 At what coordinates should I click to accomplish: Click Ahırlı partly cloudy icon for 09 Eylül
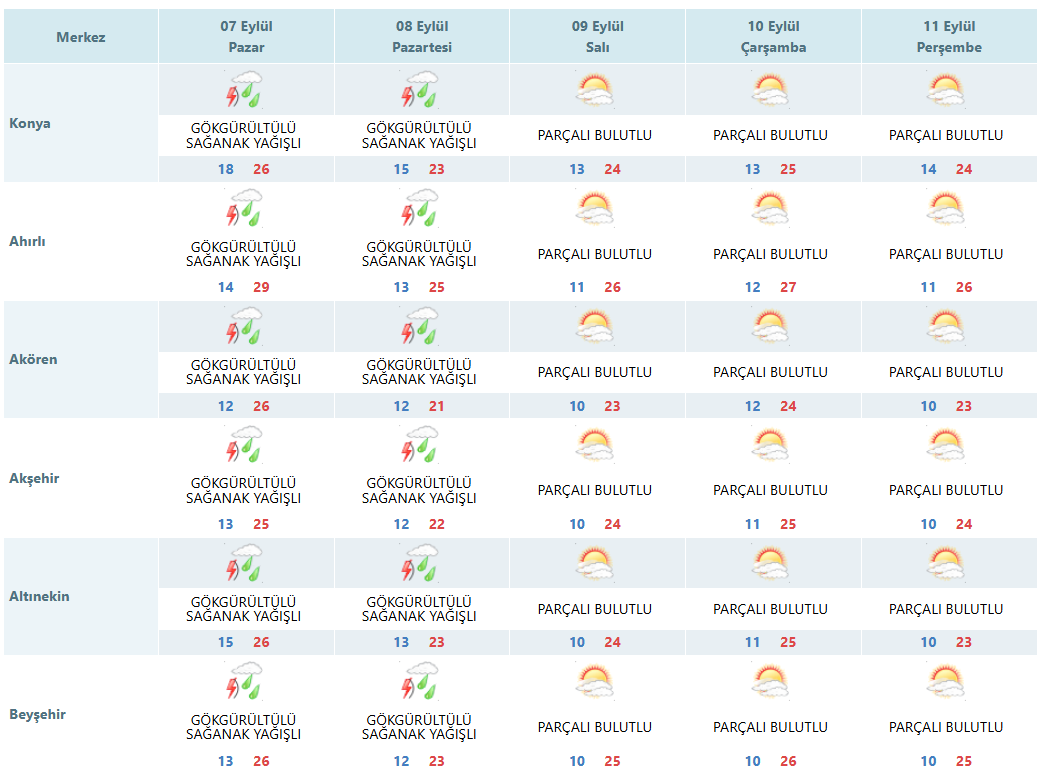(594, 209)
